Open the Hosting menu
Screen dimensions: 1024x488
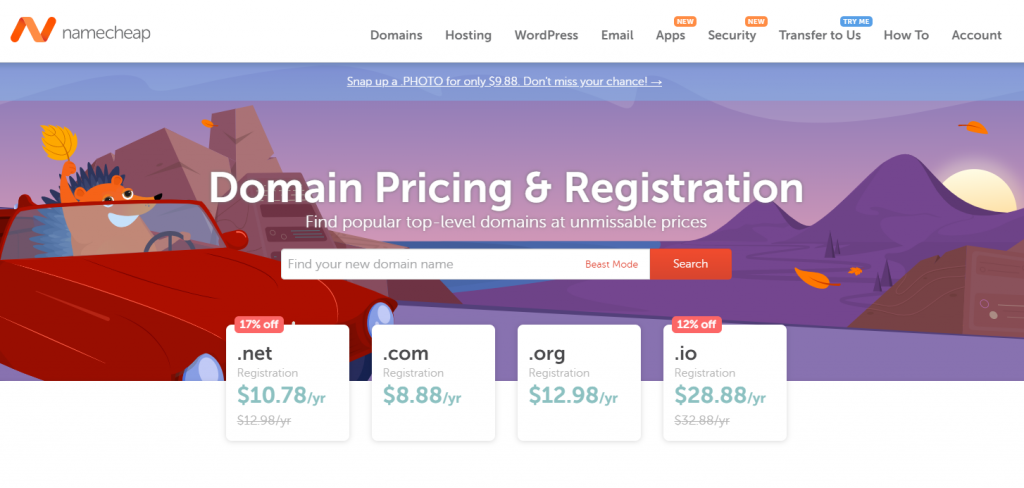[468, 35]
